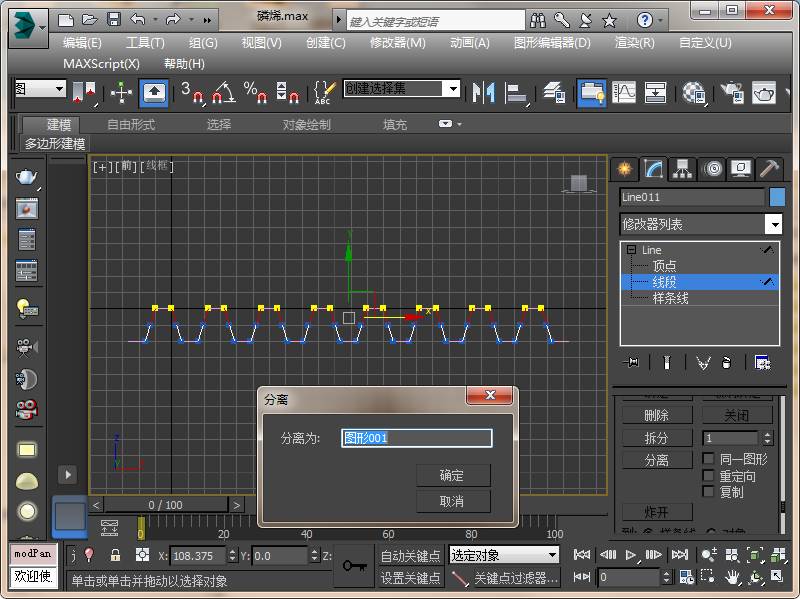Open the Layer Manager toolbar icon
The height and width of the screenshot is (599, 800).
click(552, 93)
